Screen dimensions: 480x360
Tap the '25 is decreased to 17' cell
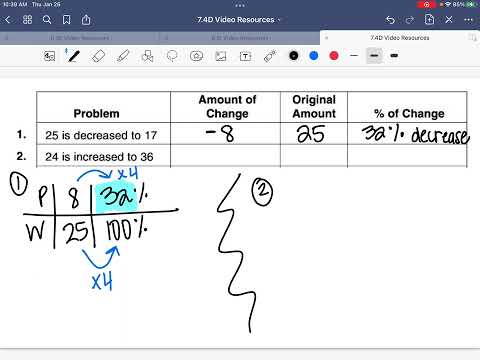pos(103,134)
